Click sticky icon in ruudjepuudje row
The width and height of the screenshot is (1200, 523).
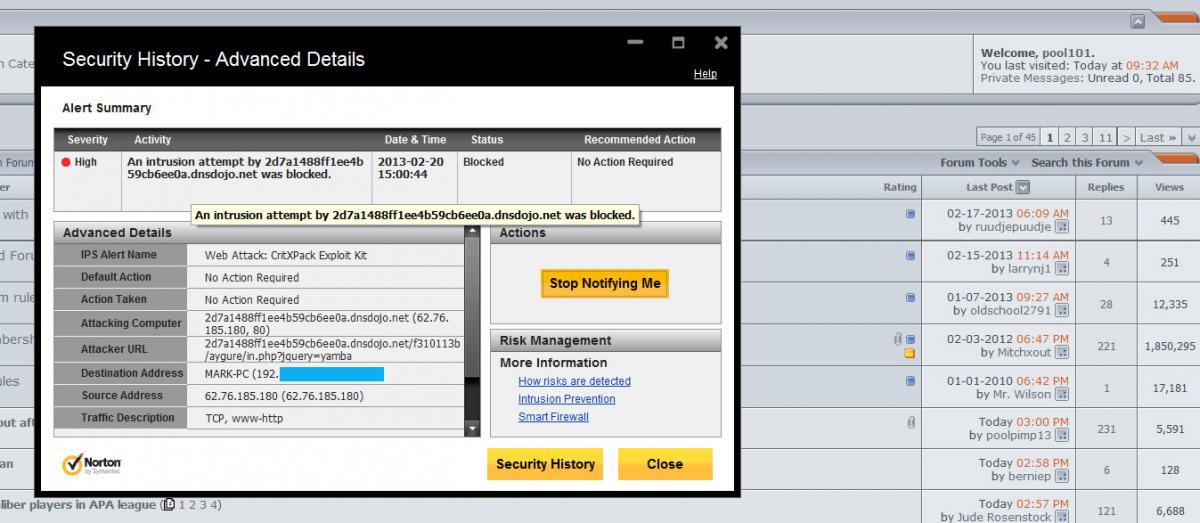910,214
